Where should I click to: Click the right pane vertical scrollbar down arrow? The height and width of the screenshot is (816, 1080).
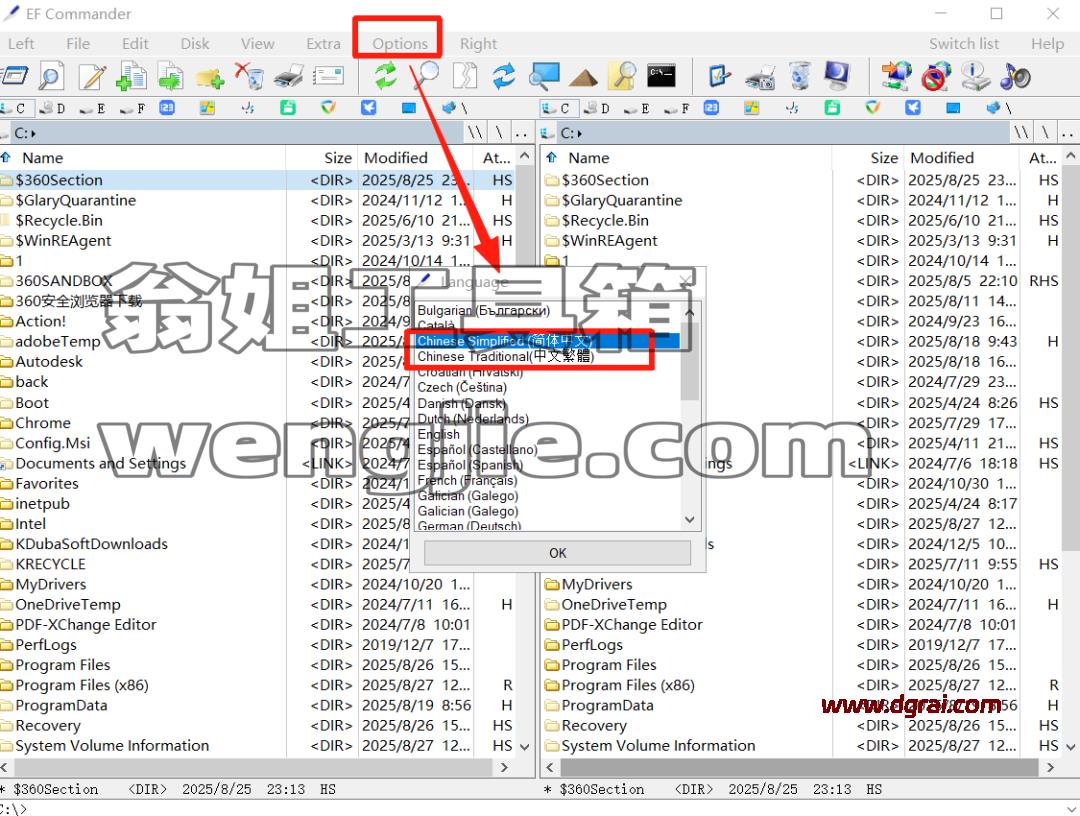click(1070, 746)
